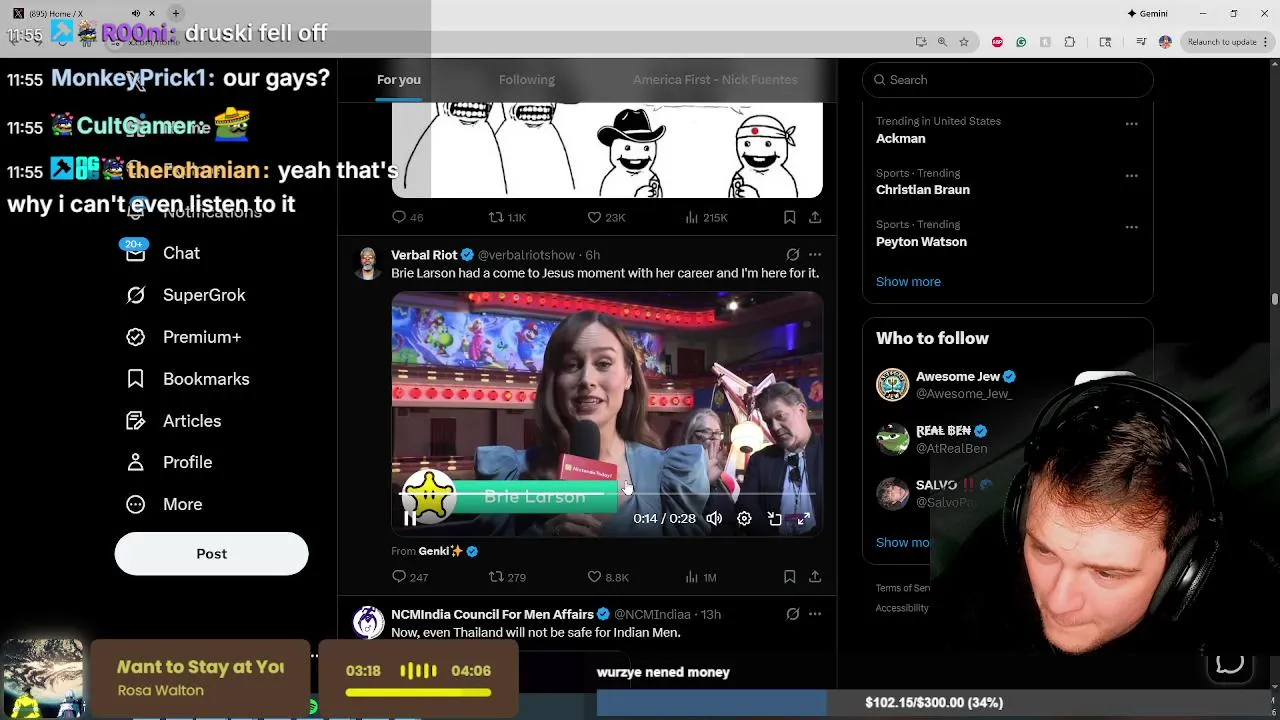The height and width of the screenshot is (720, 1280).
Task: Open Profile in sidebar
Action: coord(169,462)
